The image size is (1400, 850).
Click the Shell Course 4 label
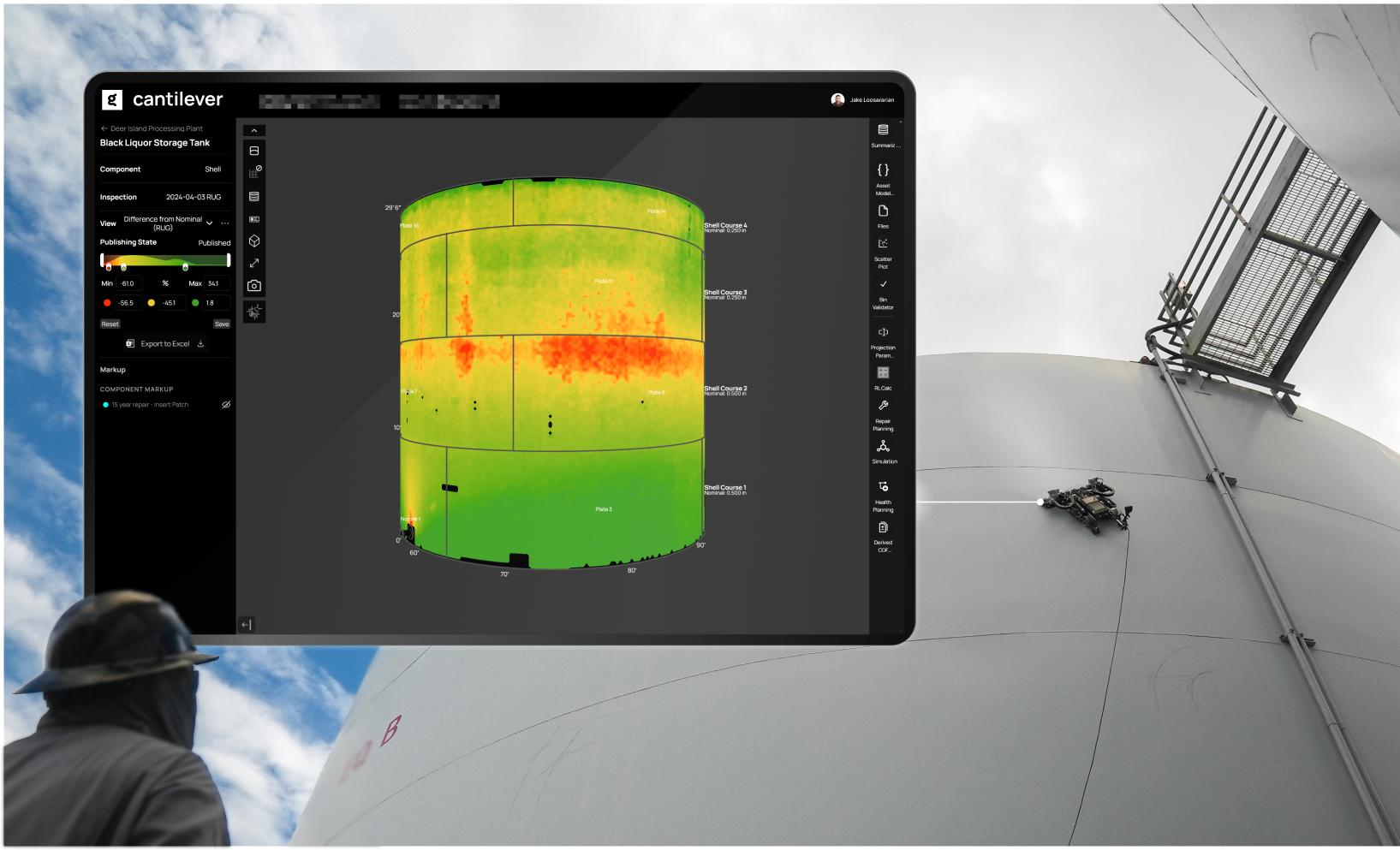coord(725,226)
